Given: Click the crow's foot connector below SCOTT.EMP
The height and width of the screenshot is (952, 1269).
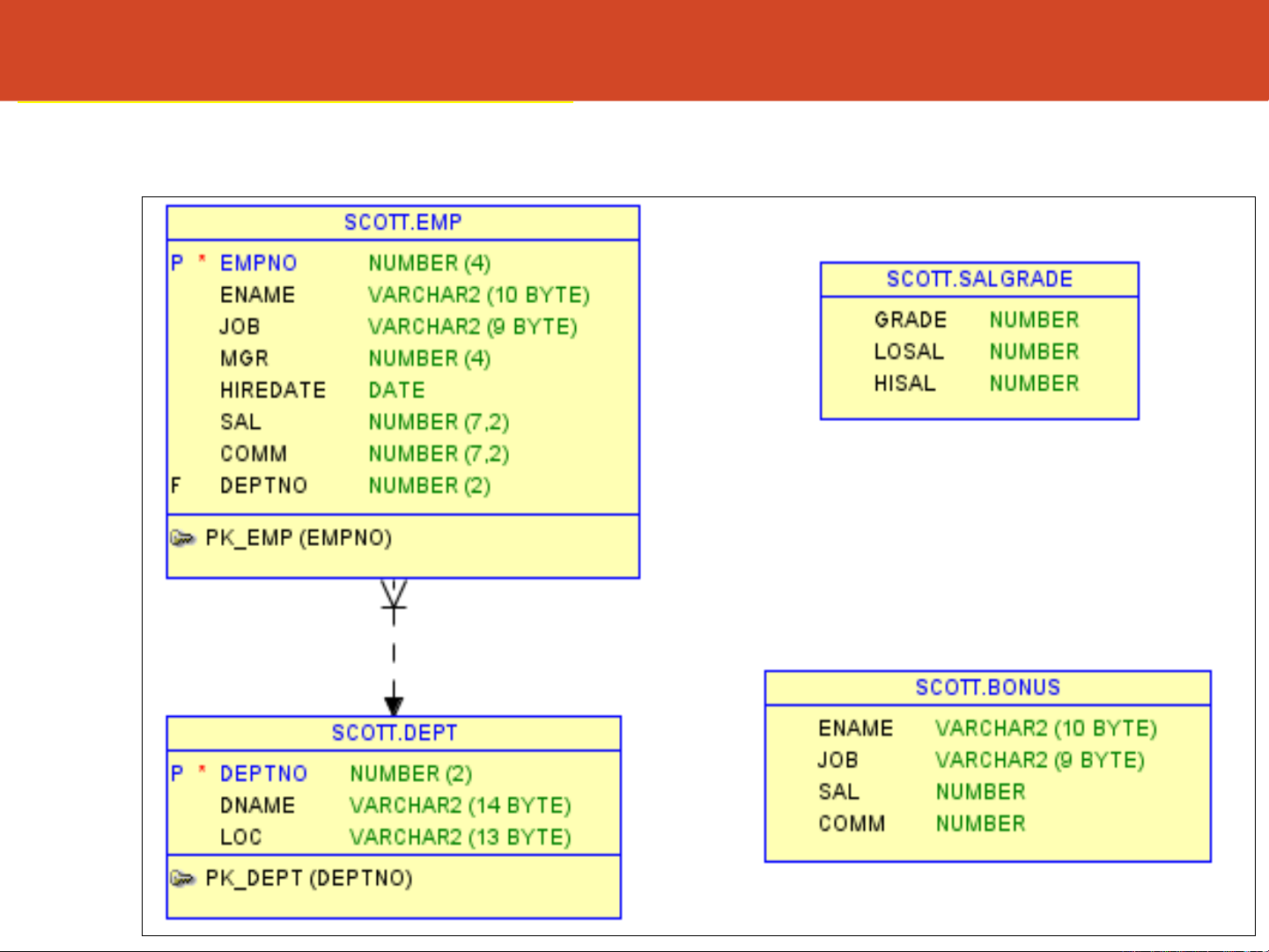Looking at the screenshot, I should coord(394,595).
